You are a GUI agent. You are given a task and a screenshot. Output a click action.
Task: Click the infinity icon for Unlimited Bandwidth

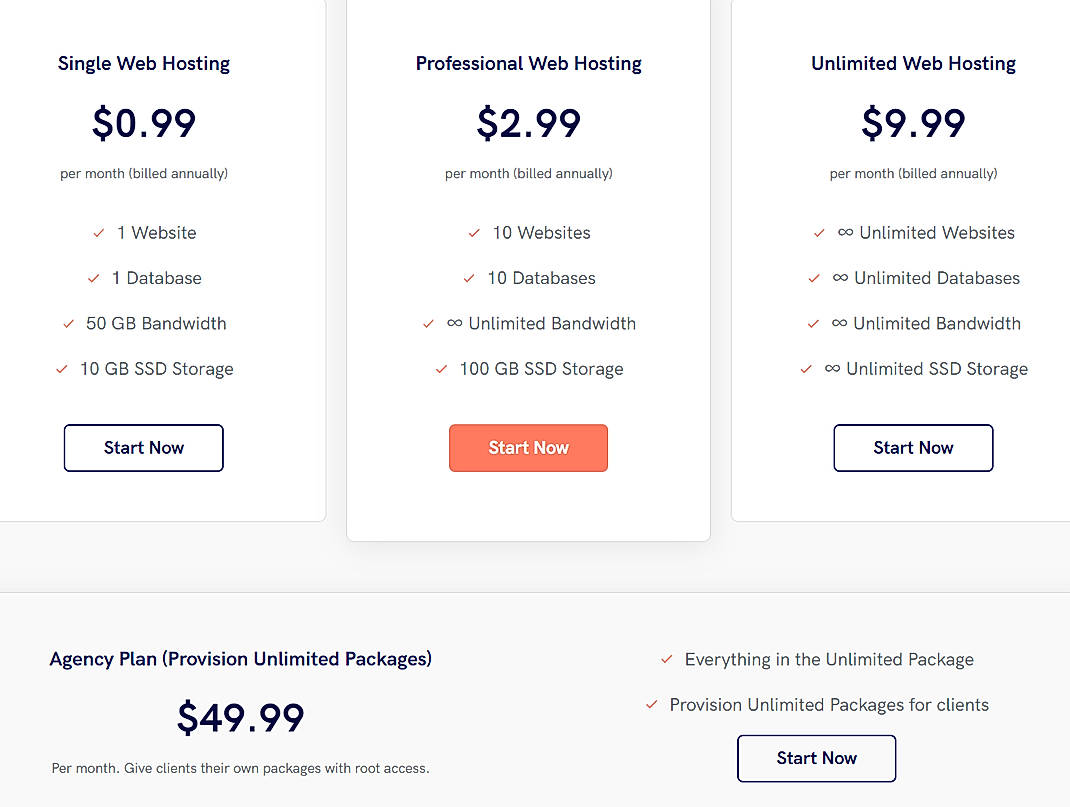click(456, 323)
